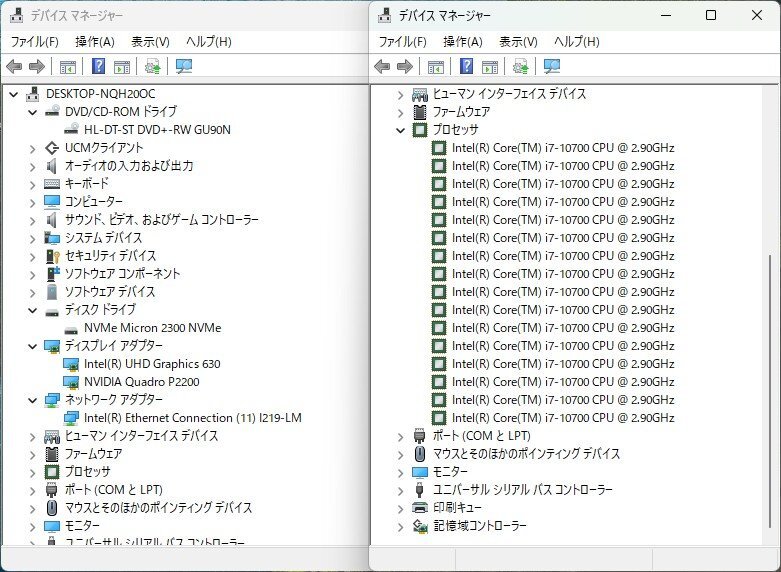Expand セキュリティ デバイス category

[x=33, y=256]
